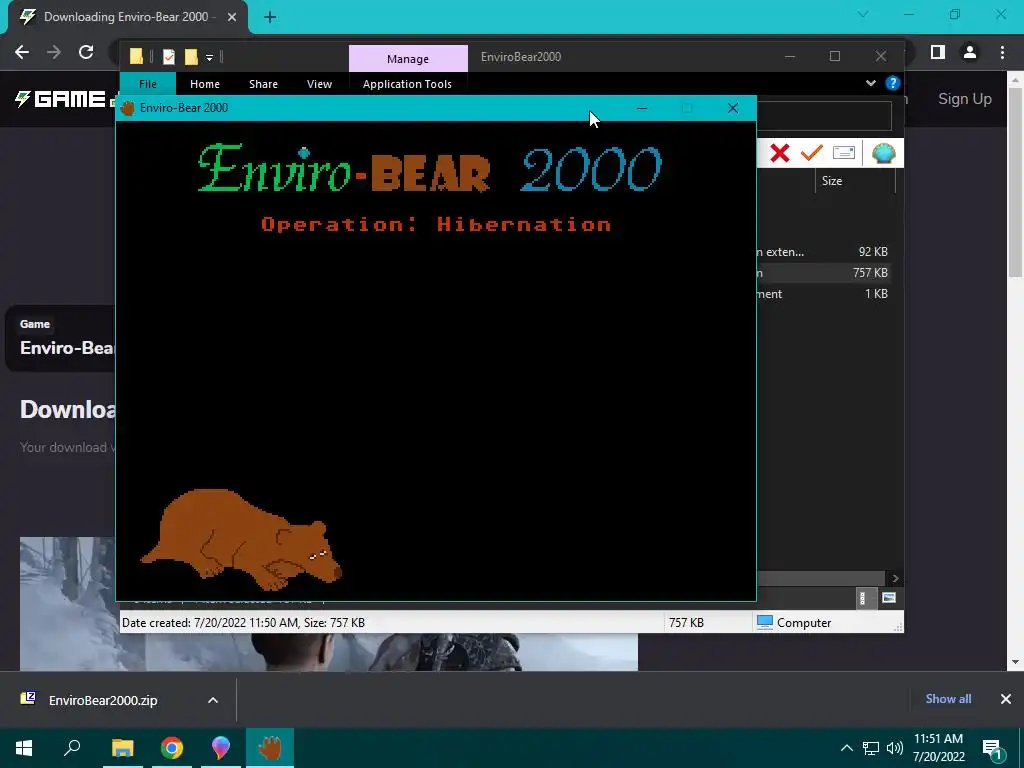Select the Downloading Enviro-Bear 2000 browser tab
The width and height of the screenshot is (1024, 768).
point(124,17)
